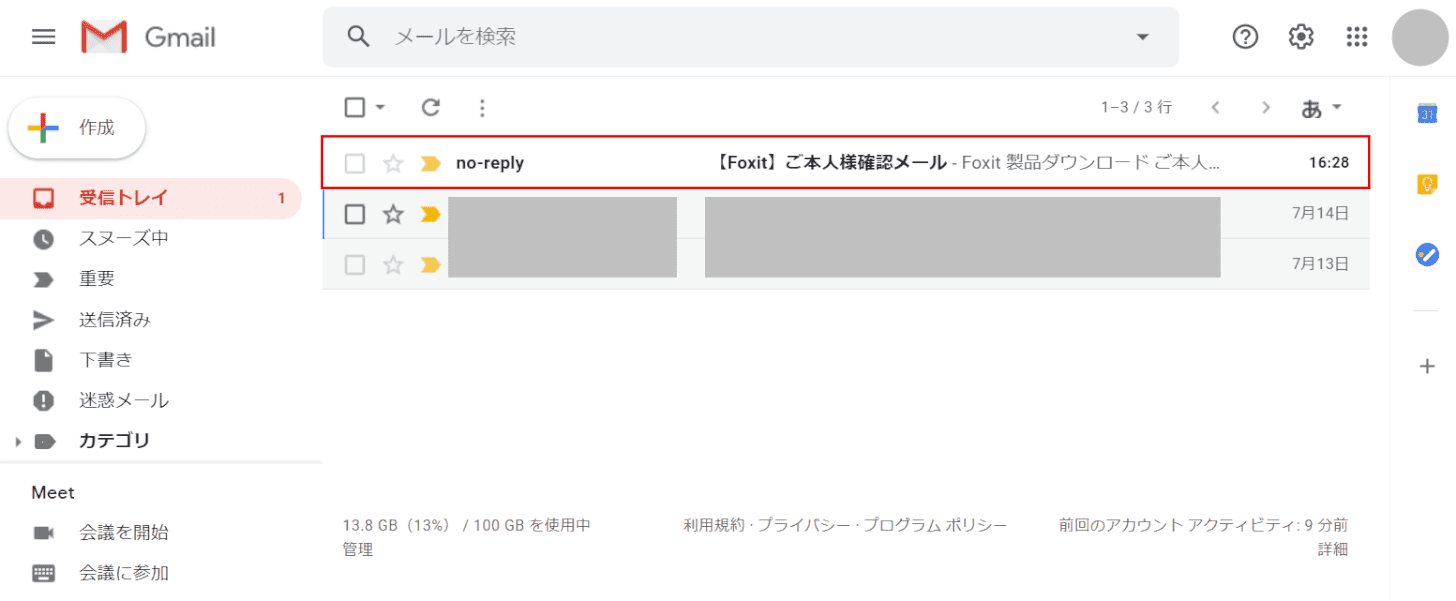Toggle importance marker on 7月13日 email
This screenshot has width=1456, height=601.
[x=431, y=265]
